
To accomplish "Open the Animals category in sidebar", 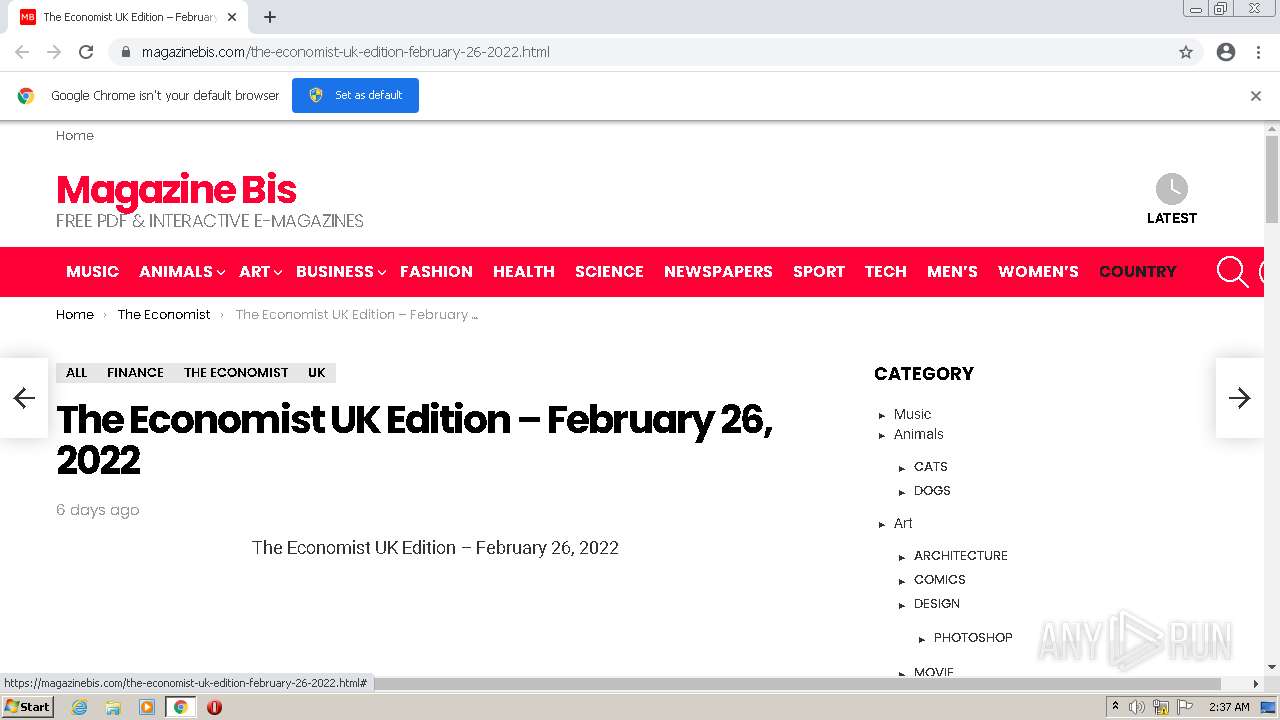I will [919, 434].
